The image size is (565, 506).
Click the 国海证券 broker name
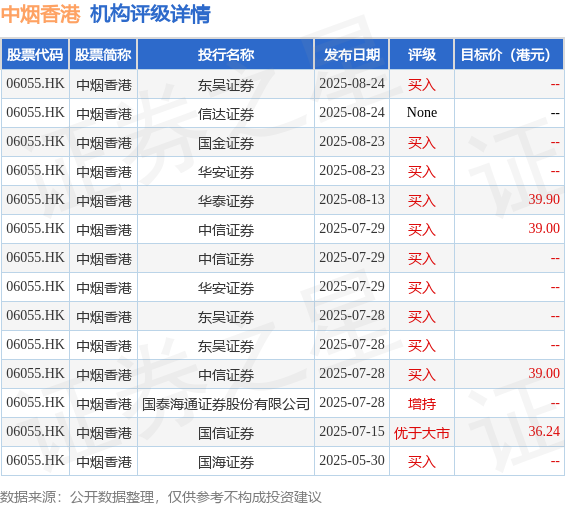click(226, 462)
